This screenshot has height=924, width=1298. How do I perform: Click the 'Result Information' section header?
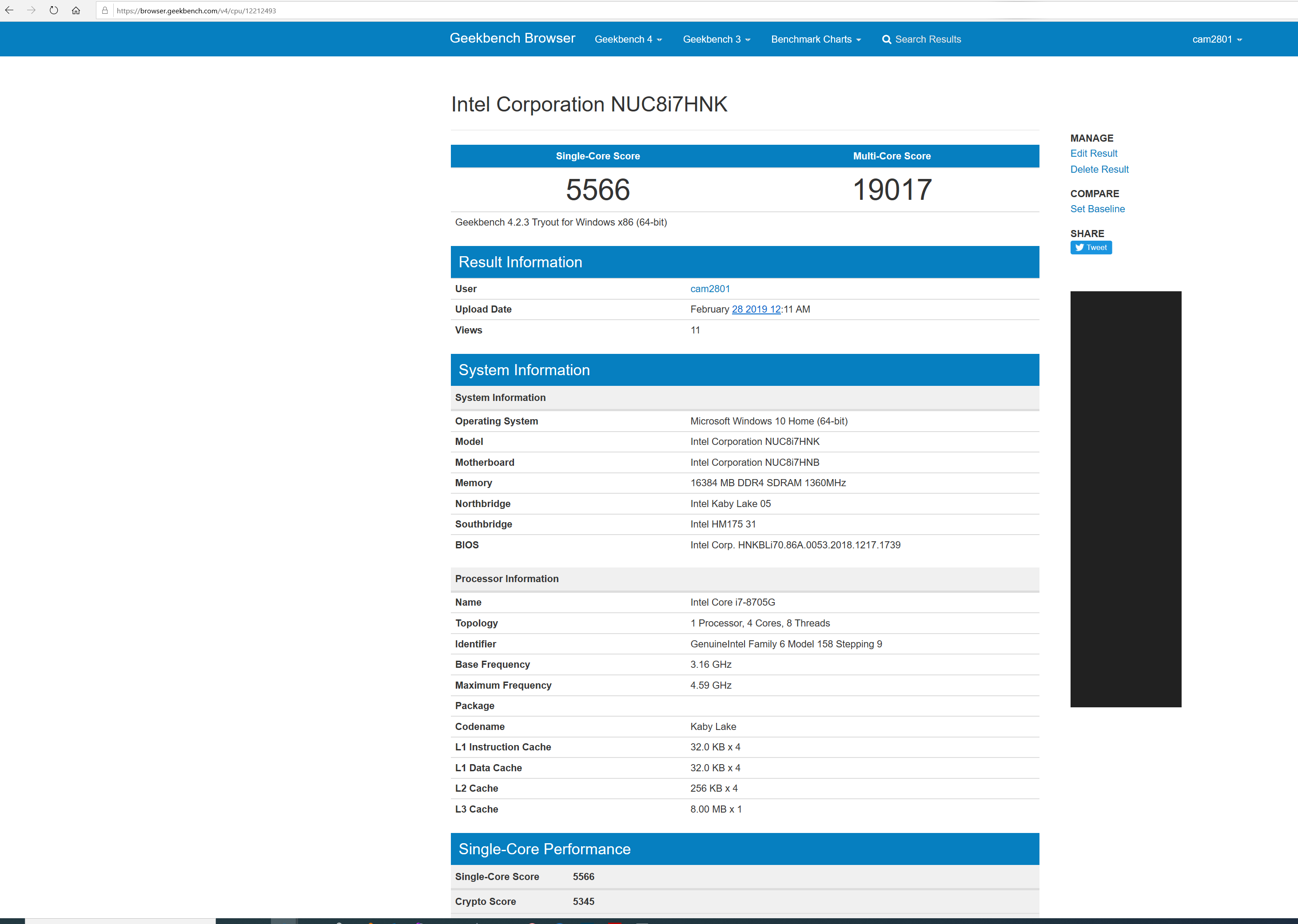click(745, 262)
